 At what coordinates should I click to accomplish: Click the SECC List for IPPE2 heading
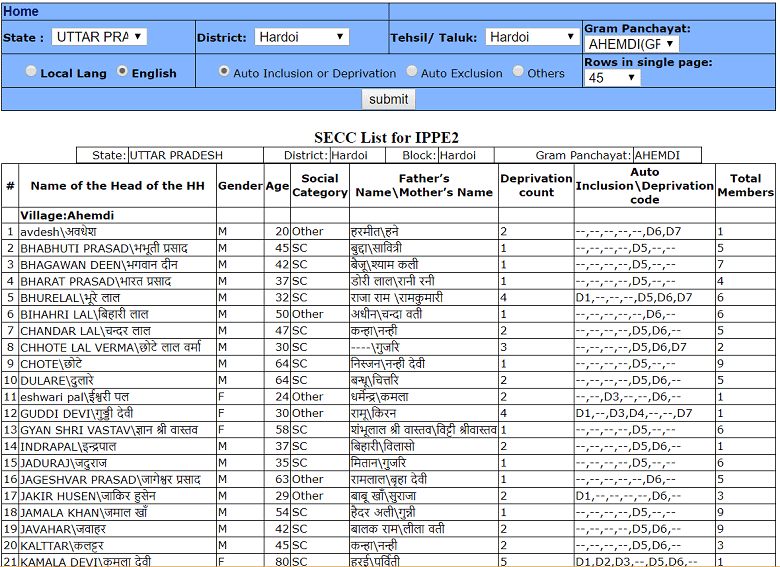coord(387,137)
